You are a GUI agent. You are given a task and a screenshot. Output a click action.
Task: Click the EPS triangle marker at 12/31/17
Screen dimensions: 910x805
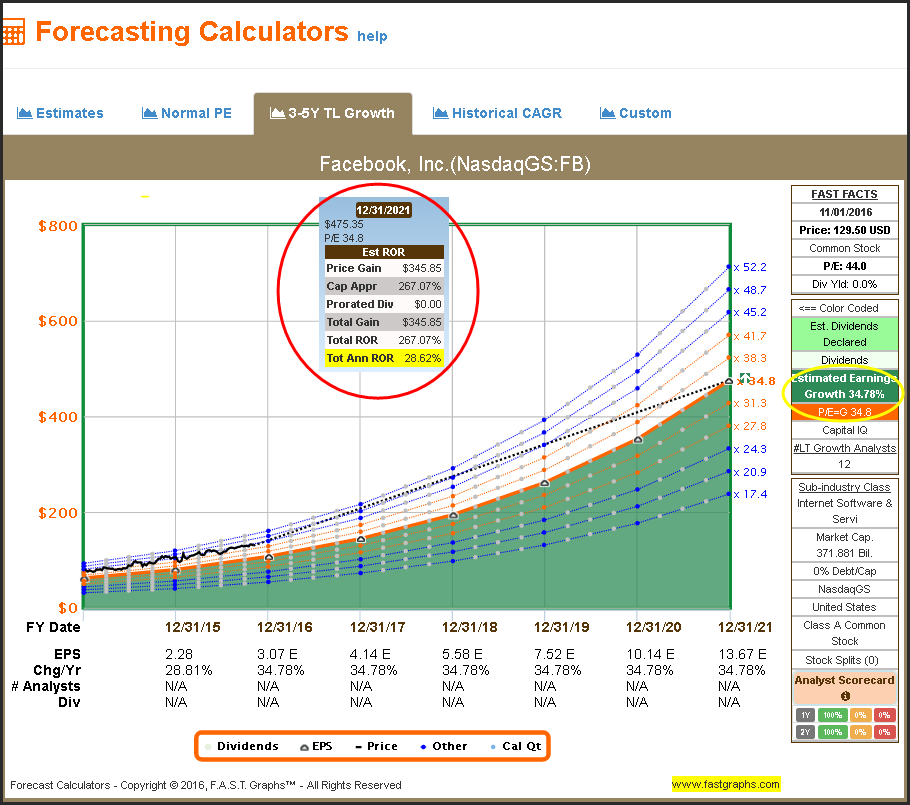pos(361,539)
